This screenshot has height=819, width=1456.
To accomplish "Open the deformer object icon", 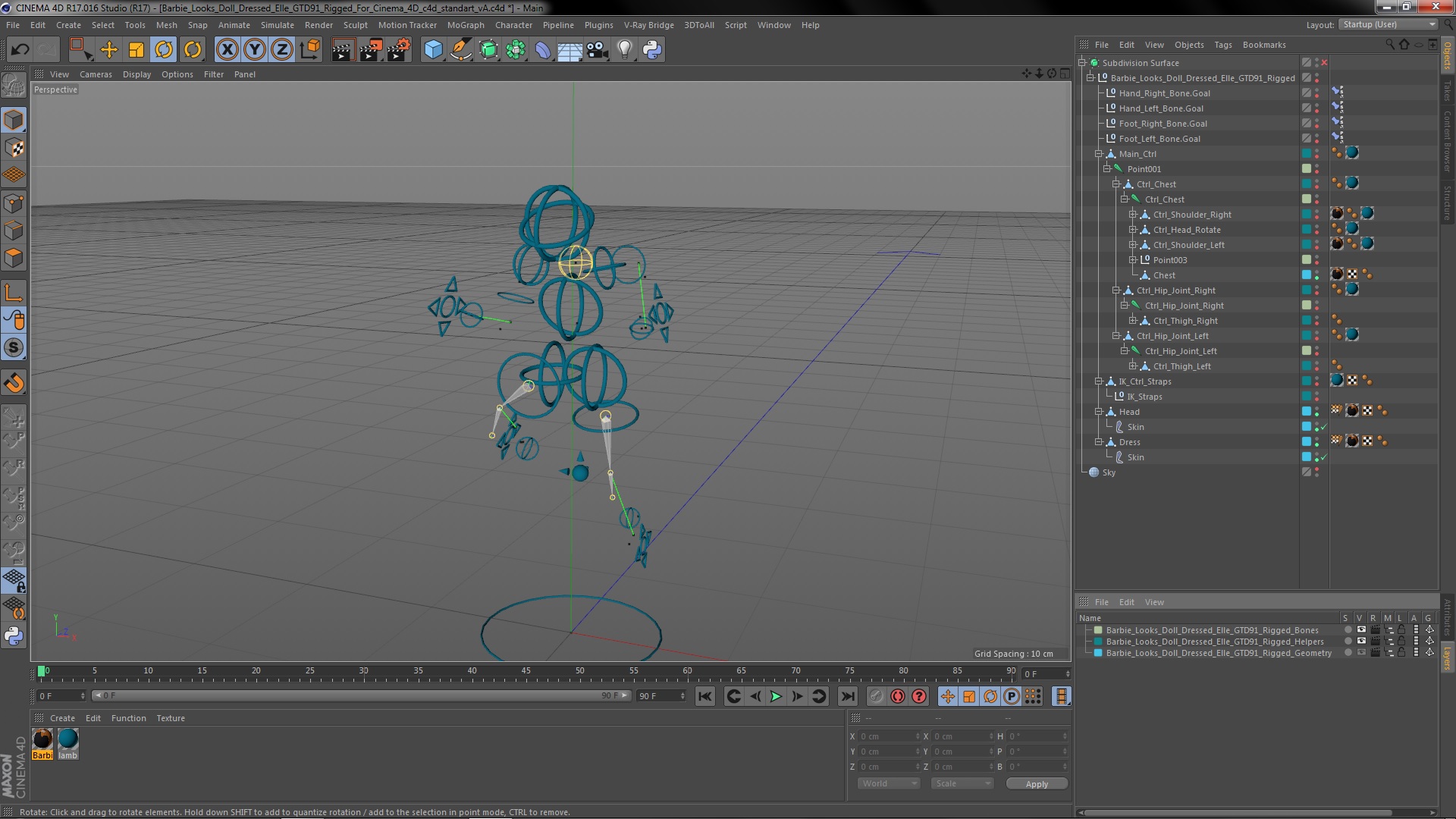I will 543,50.
